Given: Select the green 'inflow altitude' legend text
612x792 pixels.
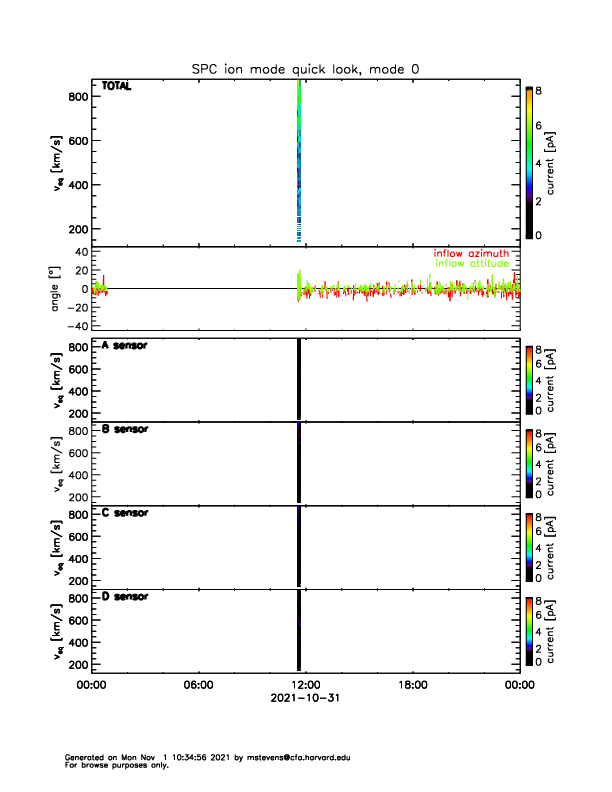Looking at the screenshot, I should (x=471, y=263).
